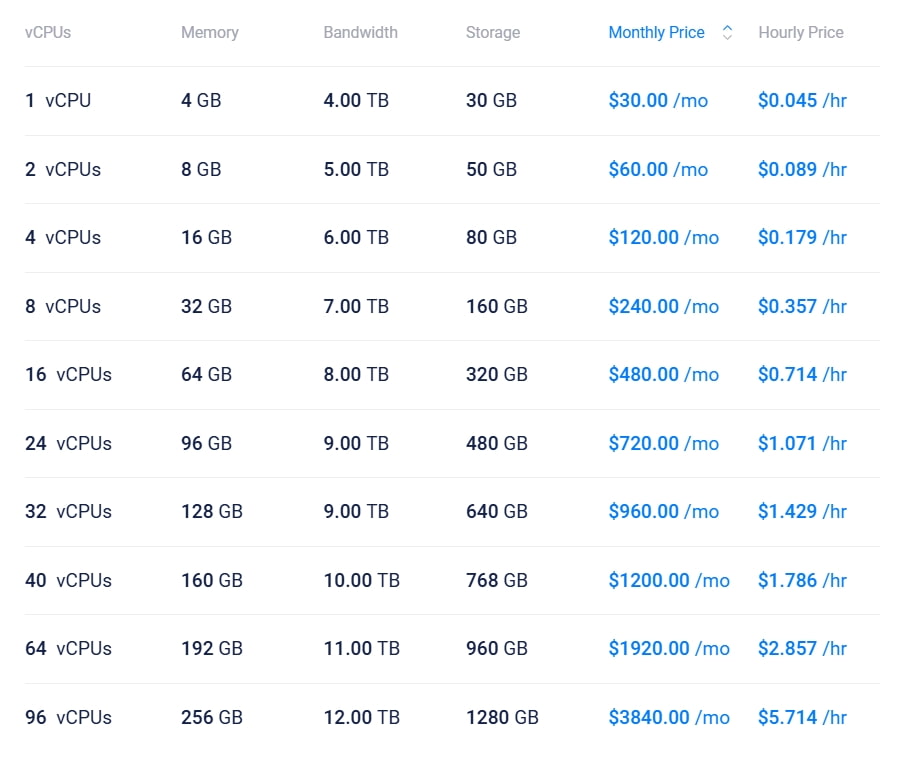
Task: Sort table by Monthly Price header
Action: [x=656, y=32]
